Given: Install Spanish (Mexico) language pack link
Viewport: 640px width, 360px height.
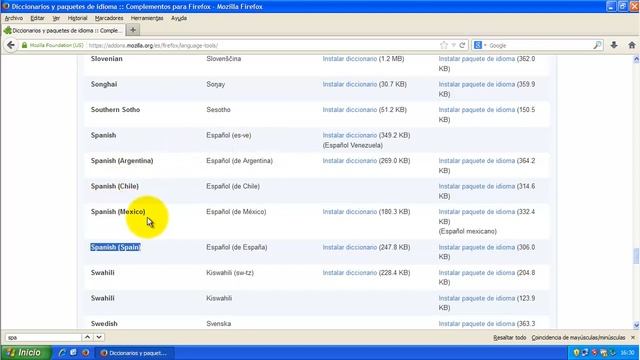Looking at the screenshot, I should tap(477, 211).
